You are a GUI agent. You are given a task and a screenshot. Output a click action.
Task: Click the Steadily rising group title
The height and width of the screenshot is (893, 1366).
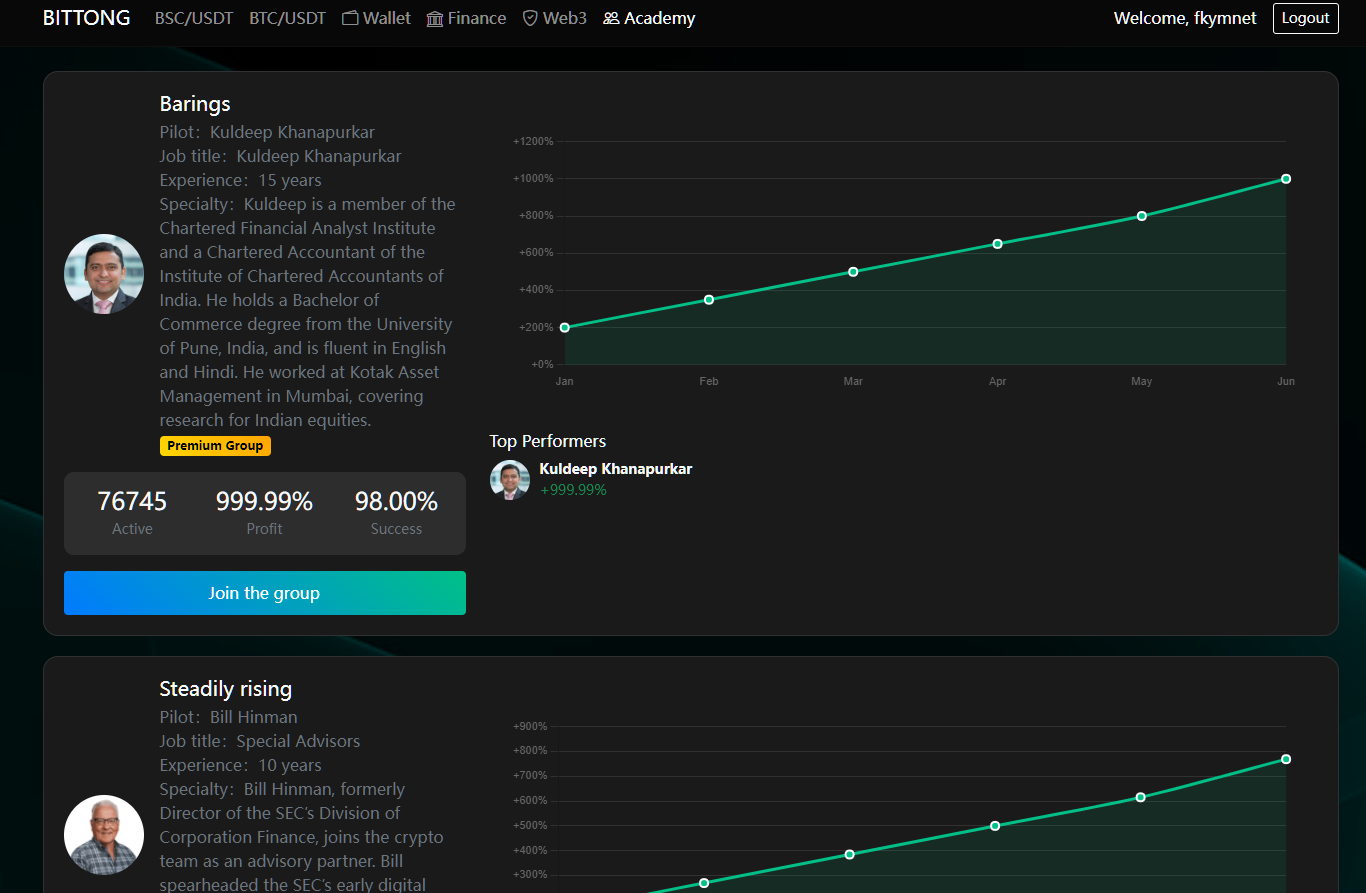(226, 689)
